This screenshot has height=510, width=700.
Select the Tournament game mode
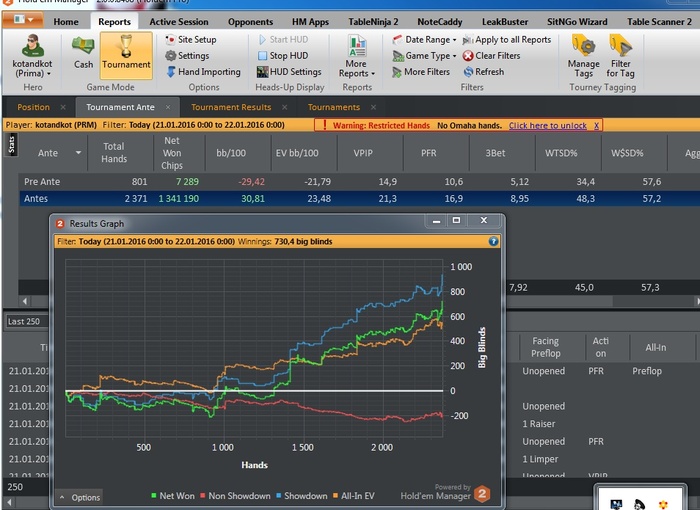coord(126,55)
